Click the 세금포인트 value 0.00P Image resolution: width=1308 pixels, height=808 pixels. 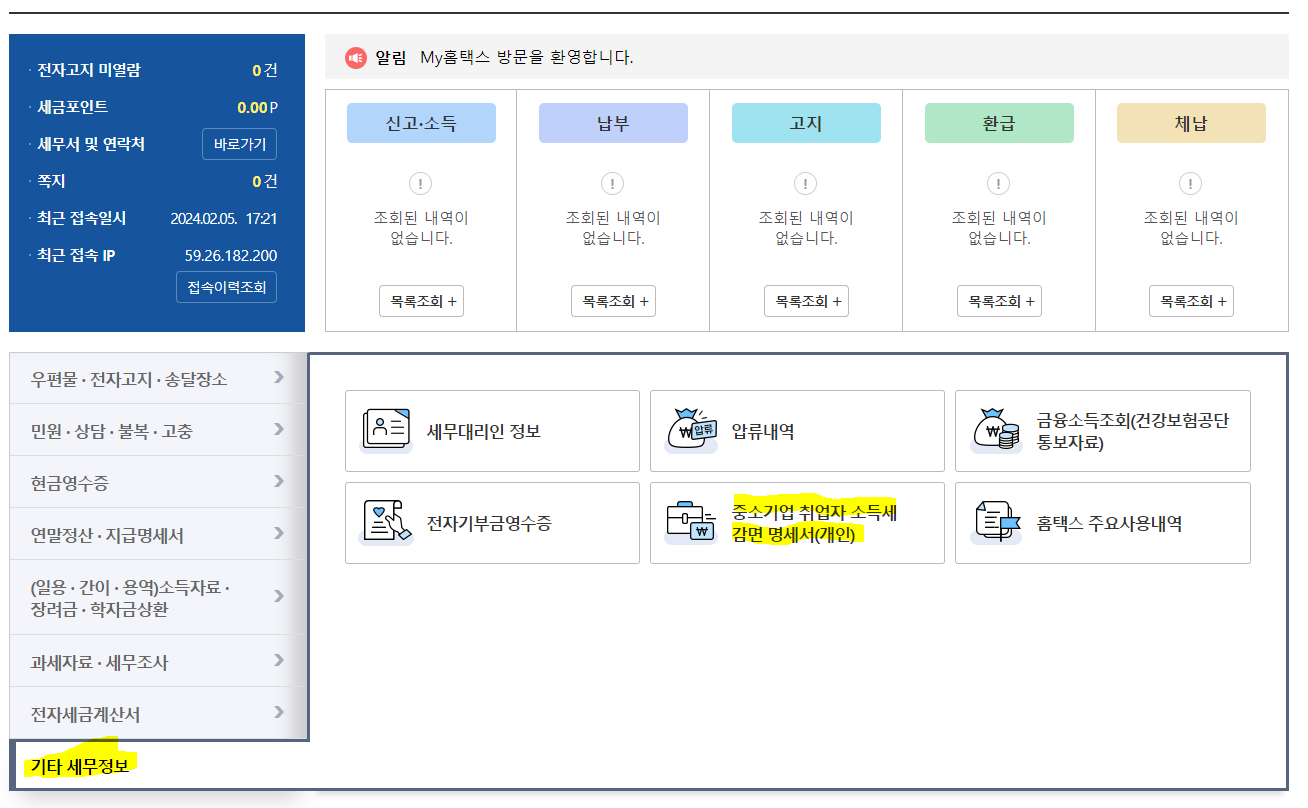[x=258, y=107]
